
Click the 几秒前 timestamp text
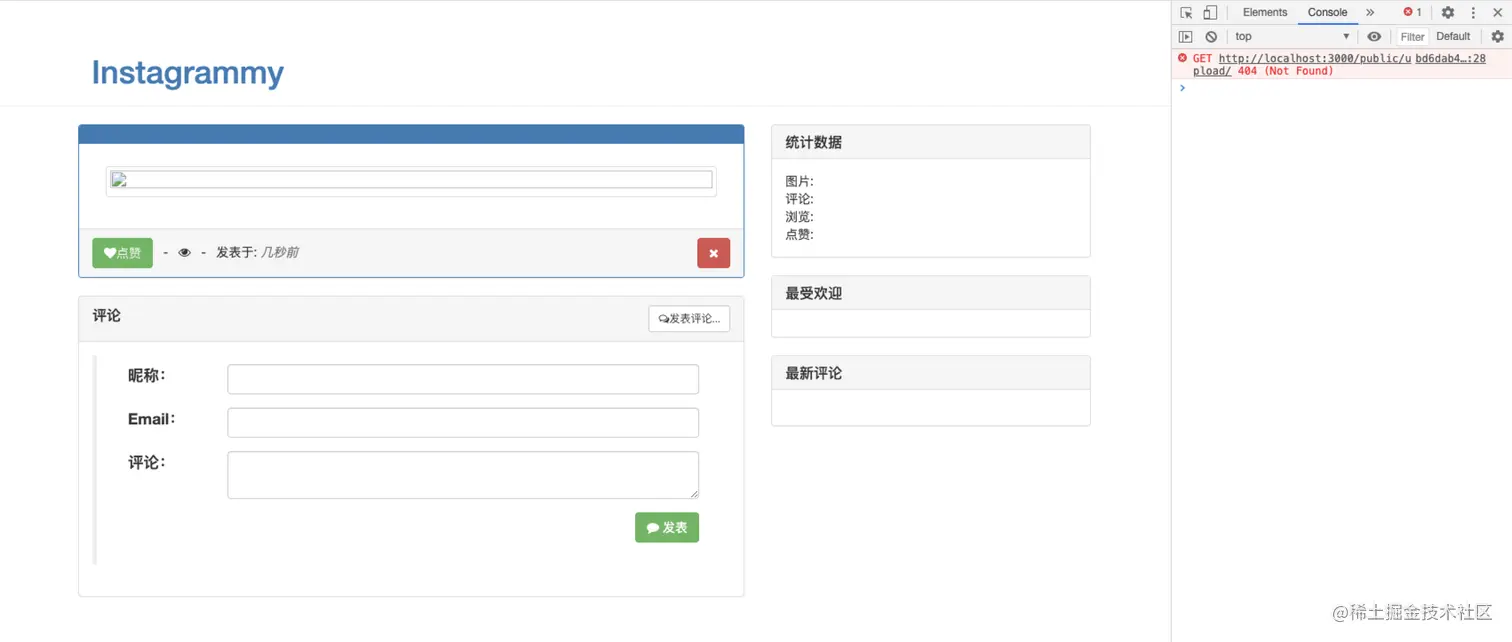pyautogui.click(x=280, y=253)
